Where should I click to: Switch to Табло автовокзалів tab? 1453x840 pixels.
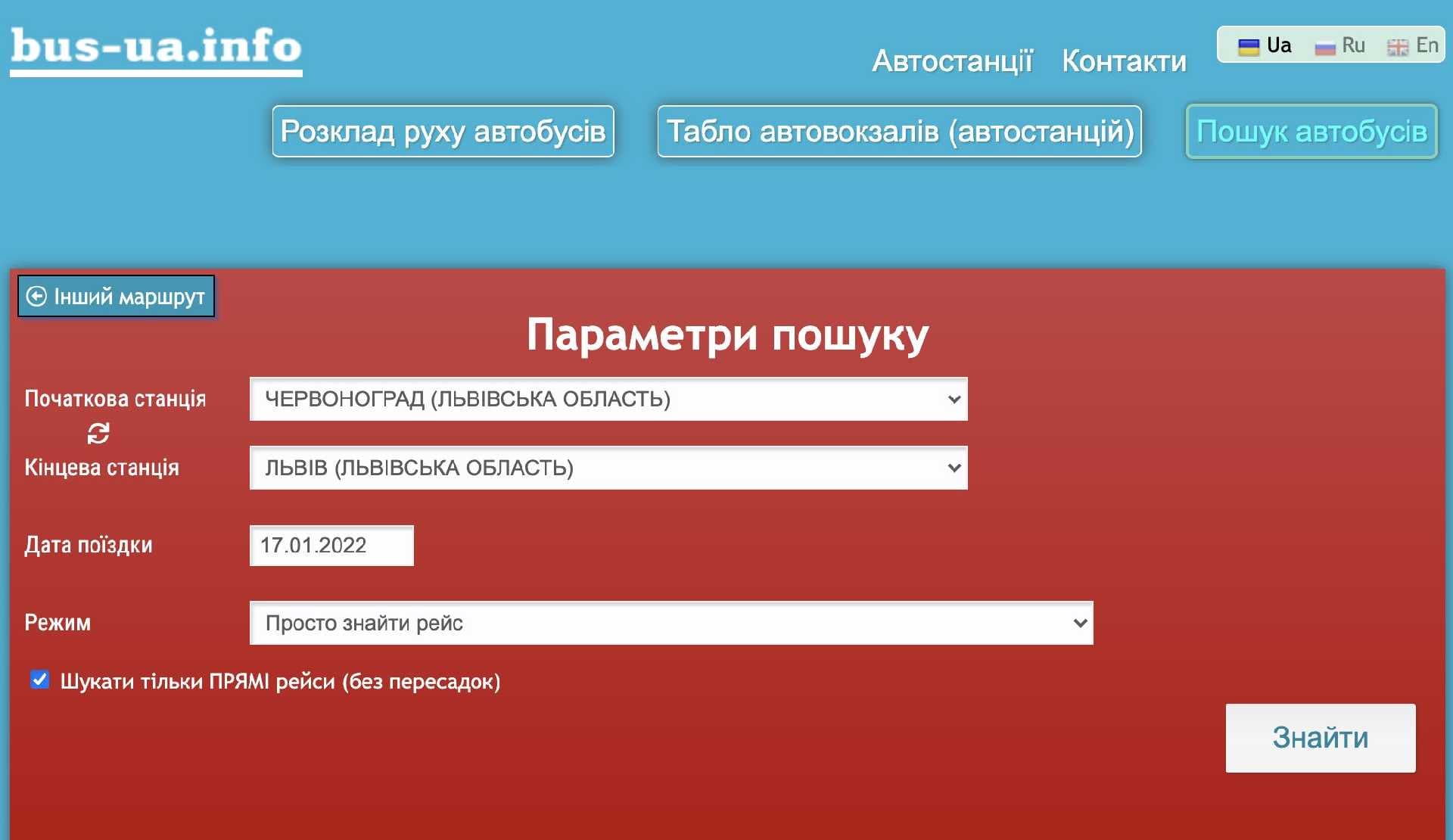(x=899, y=132)
